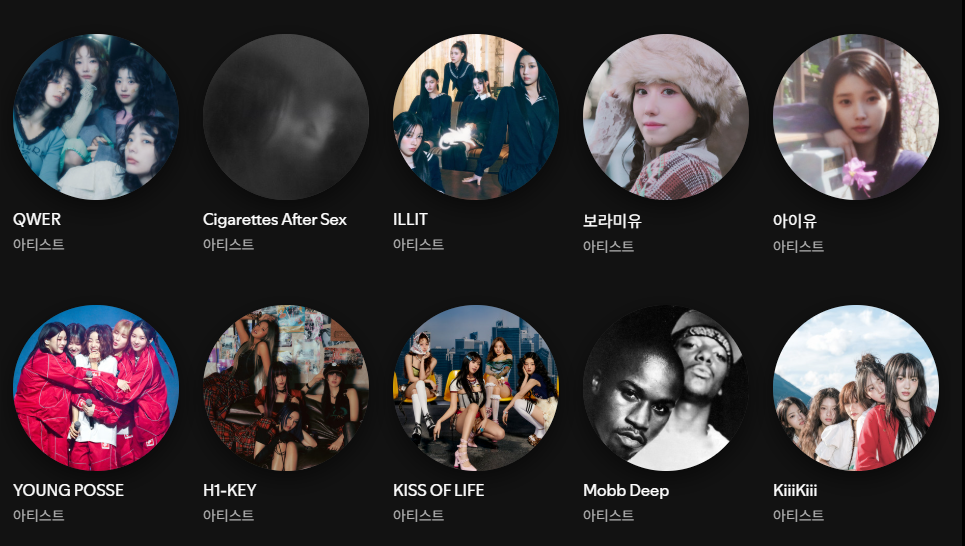
Task: Click the KiiiKiii name link
Action: click(795, 490)
